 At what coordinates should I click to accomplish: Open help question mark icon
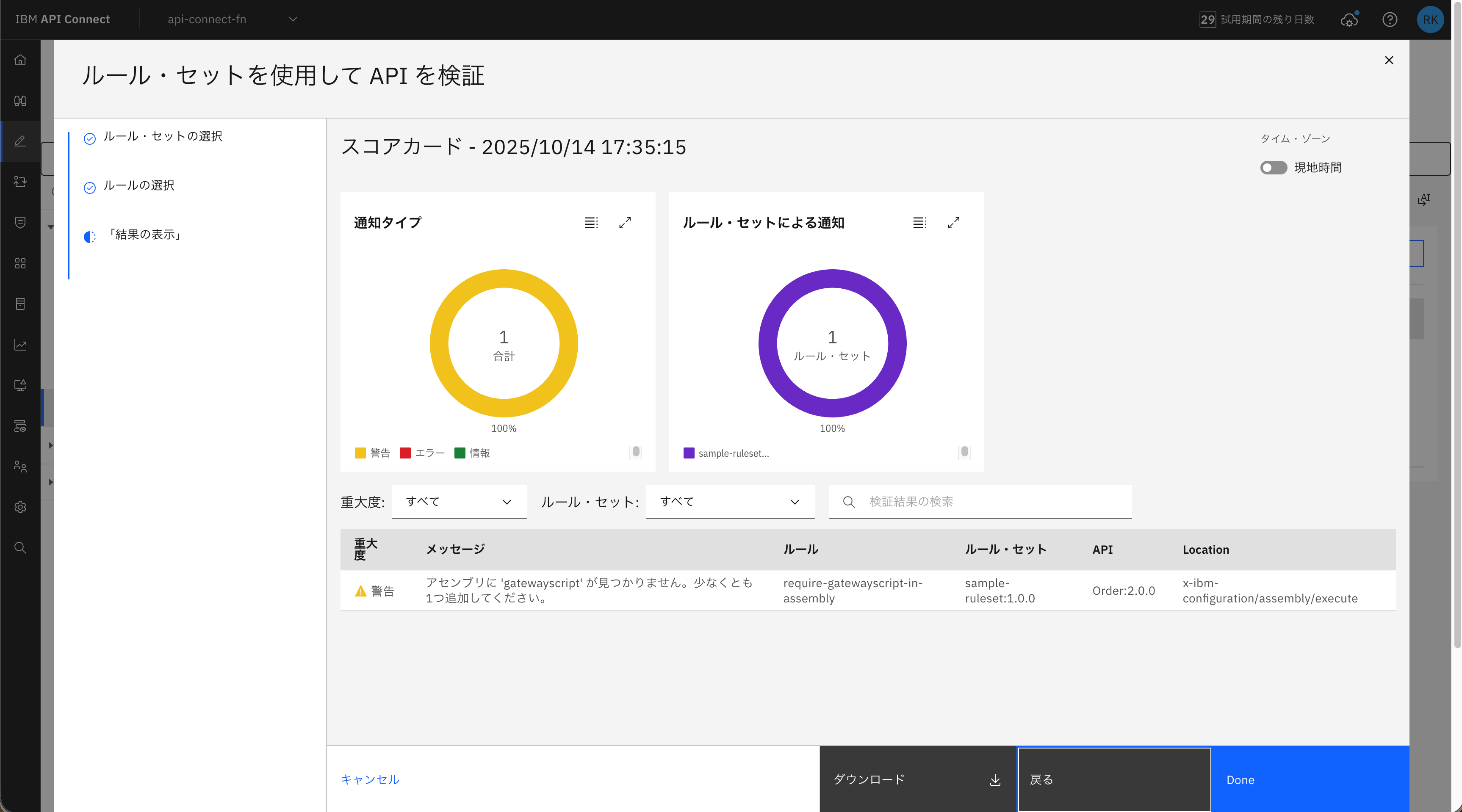1389,20
